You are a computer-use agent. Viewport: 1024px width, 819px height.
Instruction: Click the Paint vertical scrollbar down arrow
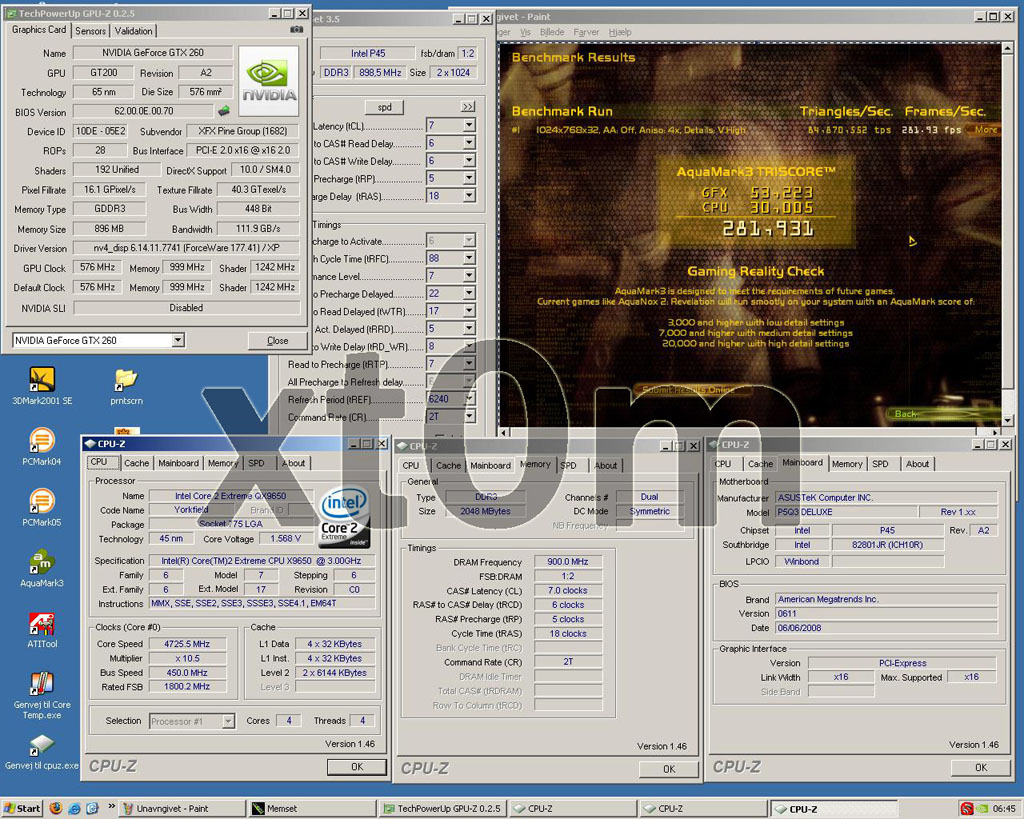click(1008, 420)
